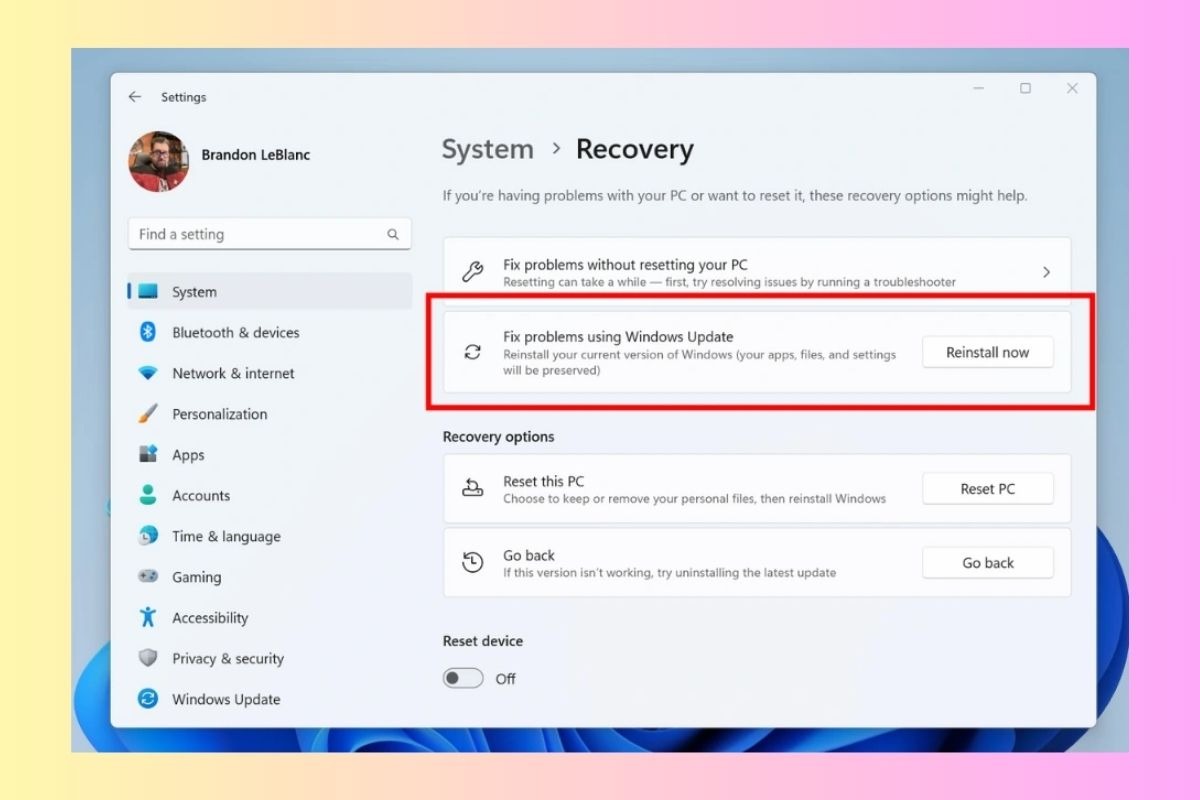Click the back arrow in Settings title bar
Screen dimensions: 1200x800
(135, 97)
